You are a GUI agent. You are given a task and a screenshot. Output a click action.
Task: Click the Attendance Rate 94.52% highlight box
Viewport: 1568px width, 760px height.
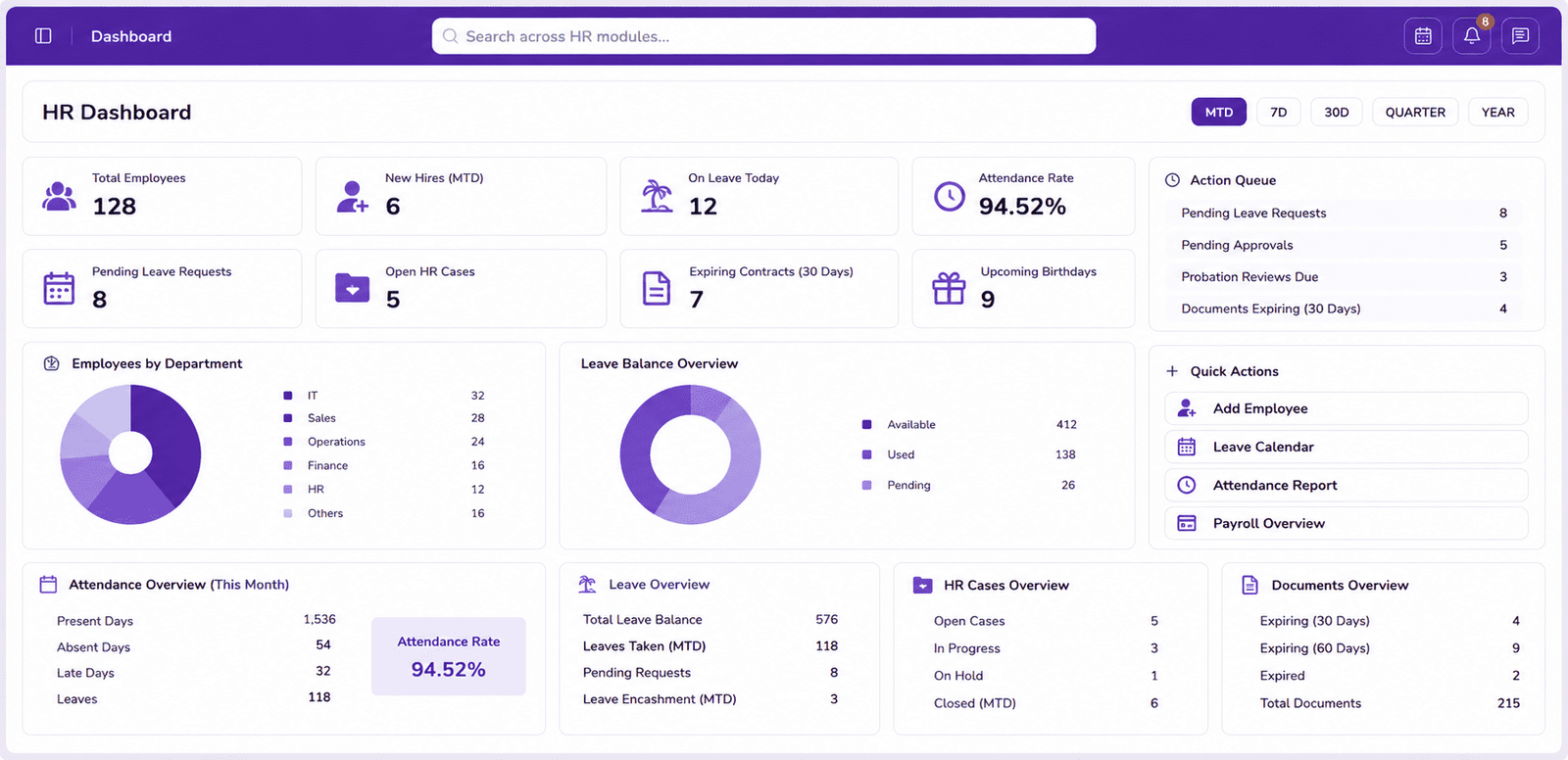tap(449, 656)
